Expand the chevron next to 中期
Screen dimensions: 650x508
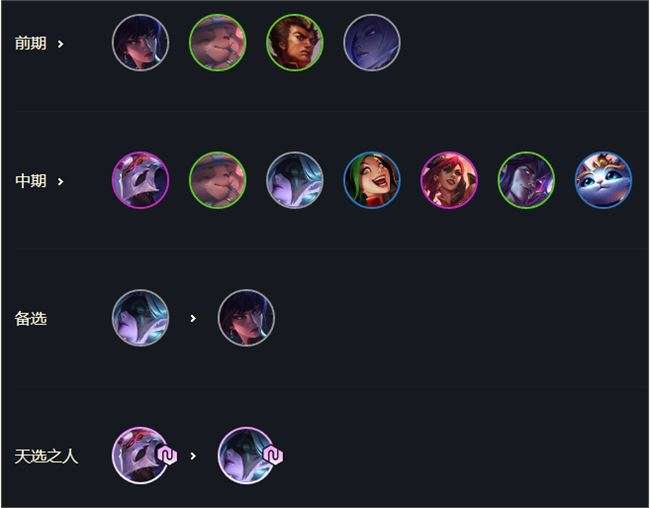point(61,181)
